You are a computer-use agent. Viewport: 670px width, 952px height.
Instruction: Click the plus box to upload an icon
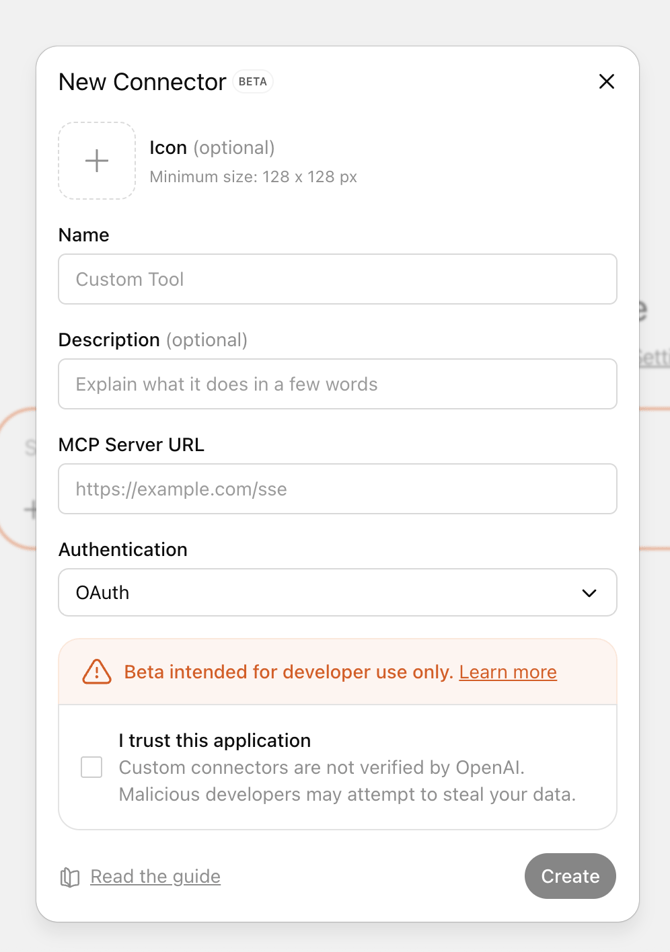pos(97,161)
